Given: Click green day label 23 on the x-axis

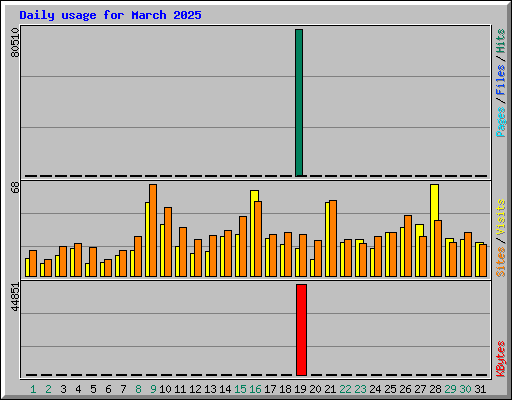Looking at the screenshot, I should [360, 389].
